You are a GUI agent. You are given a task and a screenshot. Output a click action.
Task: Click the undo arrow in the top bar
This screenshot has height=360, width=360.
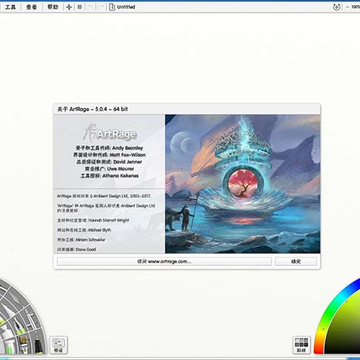(x=90, y=7)
